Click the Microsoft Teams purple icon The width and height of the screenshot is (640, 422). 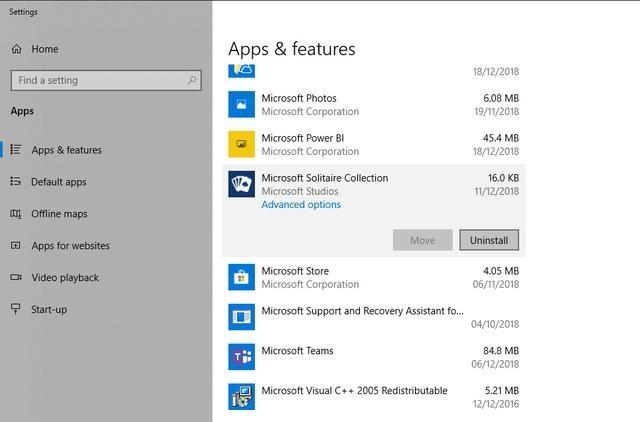click(242, 357)
